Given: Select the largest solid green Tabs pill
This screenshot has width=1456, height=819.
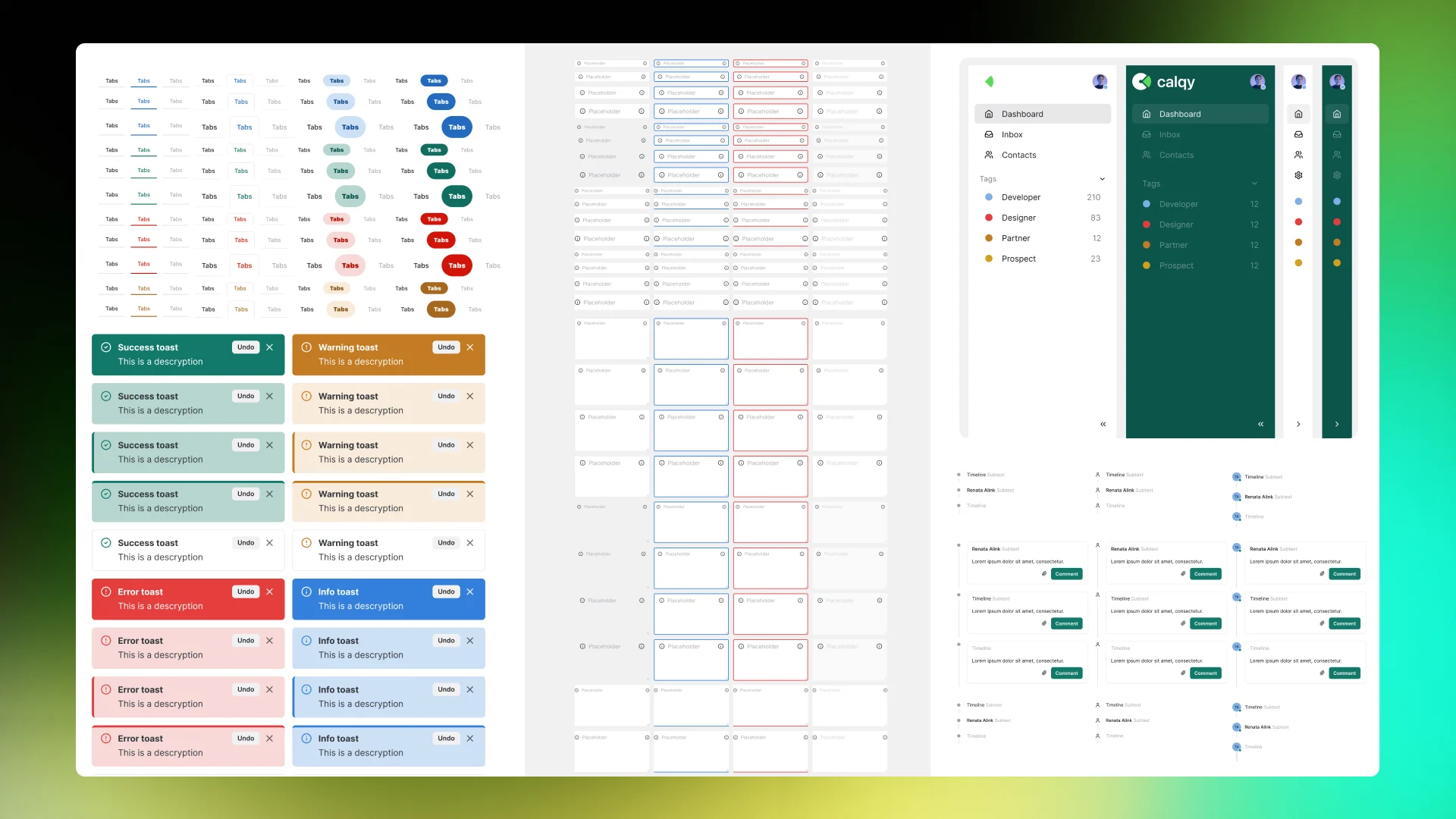Looking at the screenshot, I should coord(457,196).
